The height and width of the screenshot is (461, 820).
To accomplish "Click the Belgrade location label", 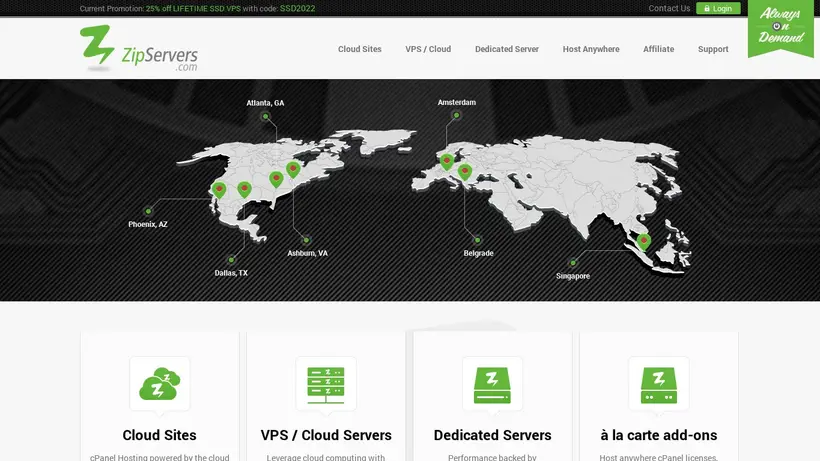I will click(x=479, y=253).
